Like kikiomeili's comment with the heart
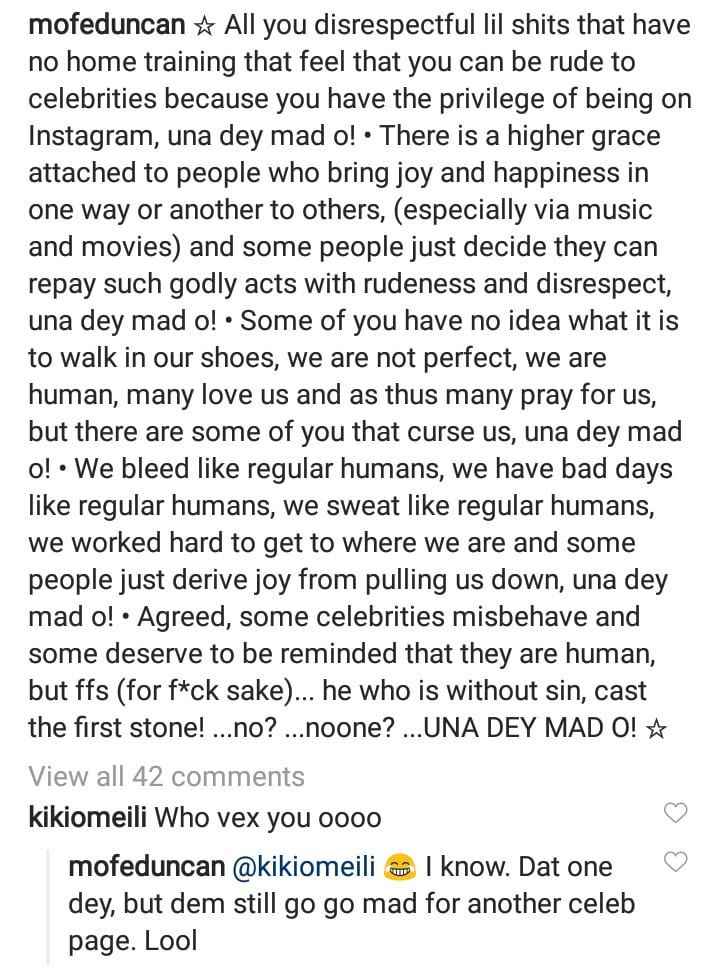The height and width of the screenshot is (977, 720). (x=677, y=813)
